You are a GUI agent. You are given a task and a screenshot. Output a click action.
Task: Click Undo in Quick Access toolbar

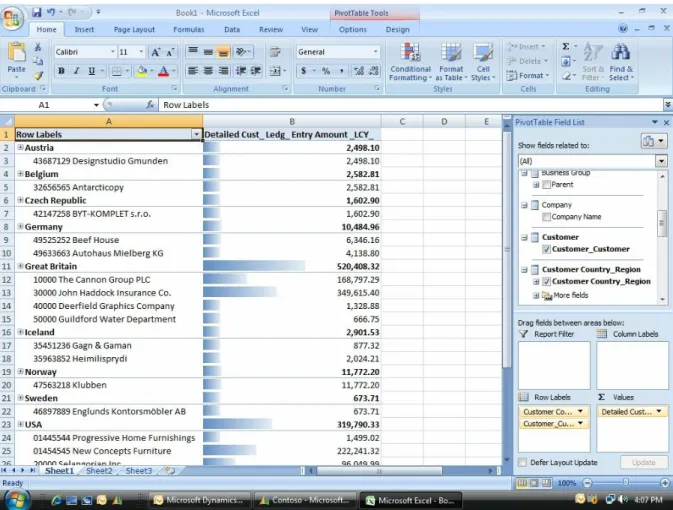point(51,12)
